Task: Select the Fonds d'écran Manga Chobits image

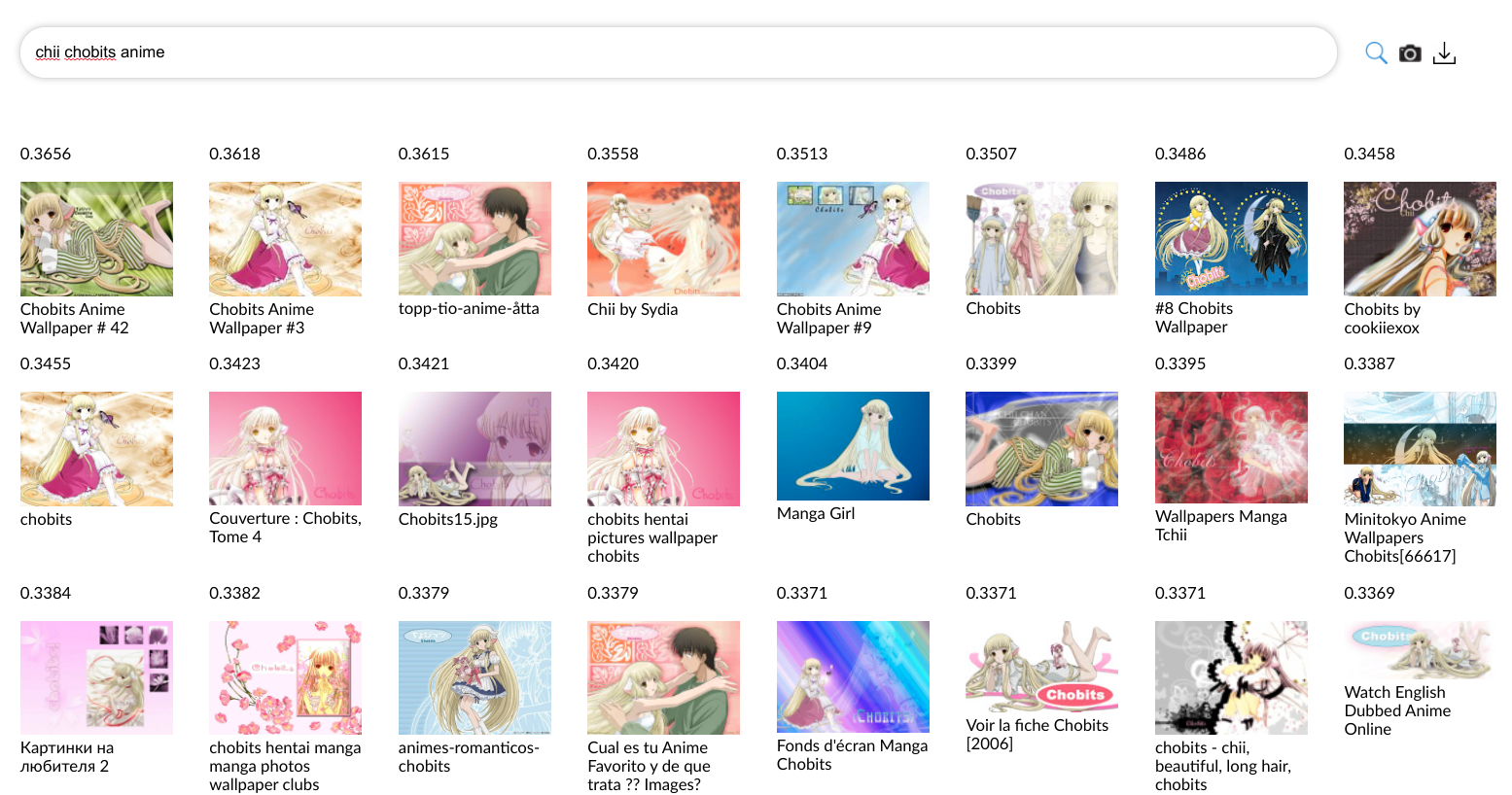Action: coord(853,676)
